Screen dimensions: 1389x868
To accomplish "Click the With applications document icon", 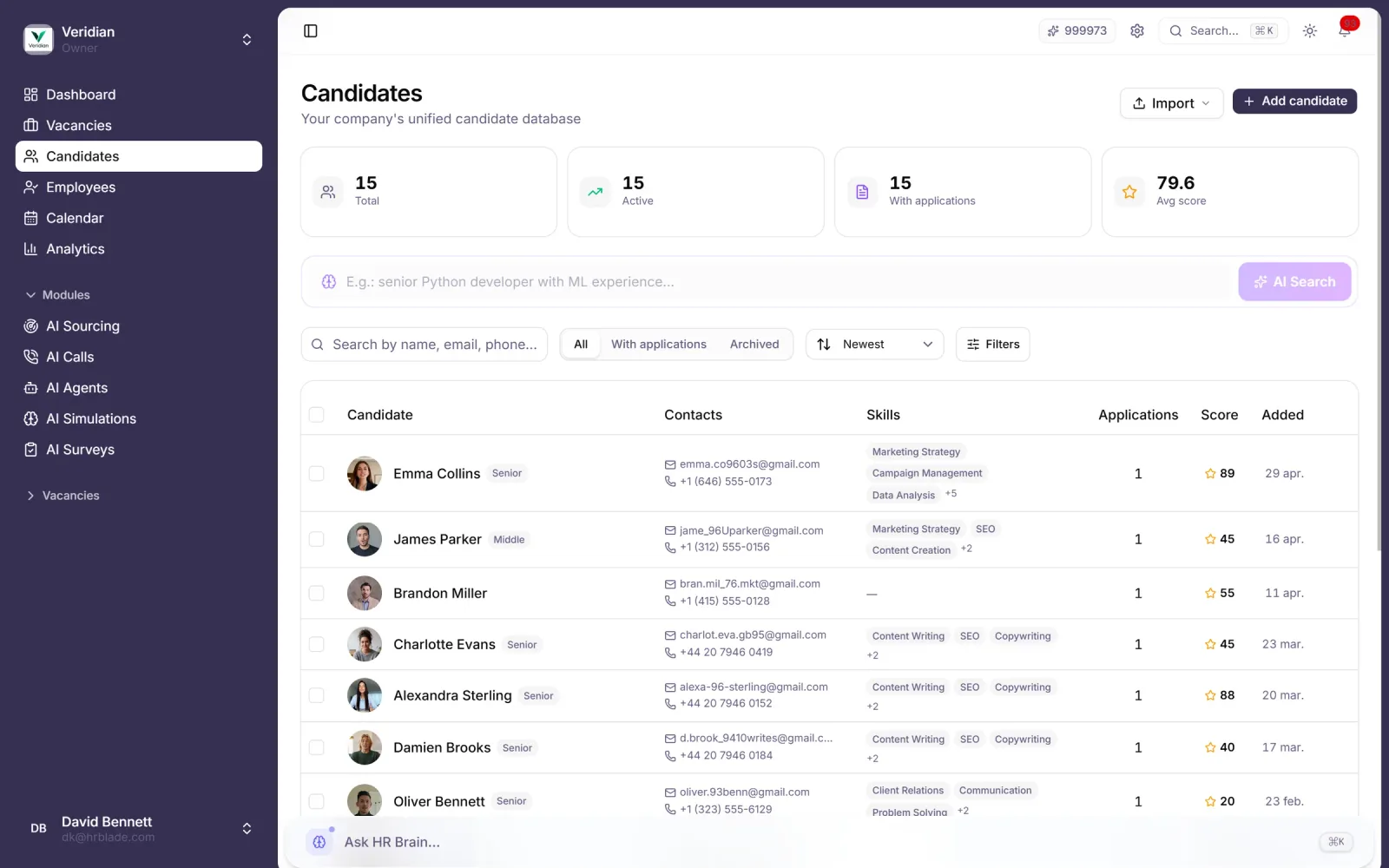I will point(862,192).
